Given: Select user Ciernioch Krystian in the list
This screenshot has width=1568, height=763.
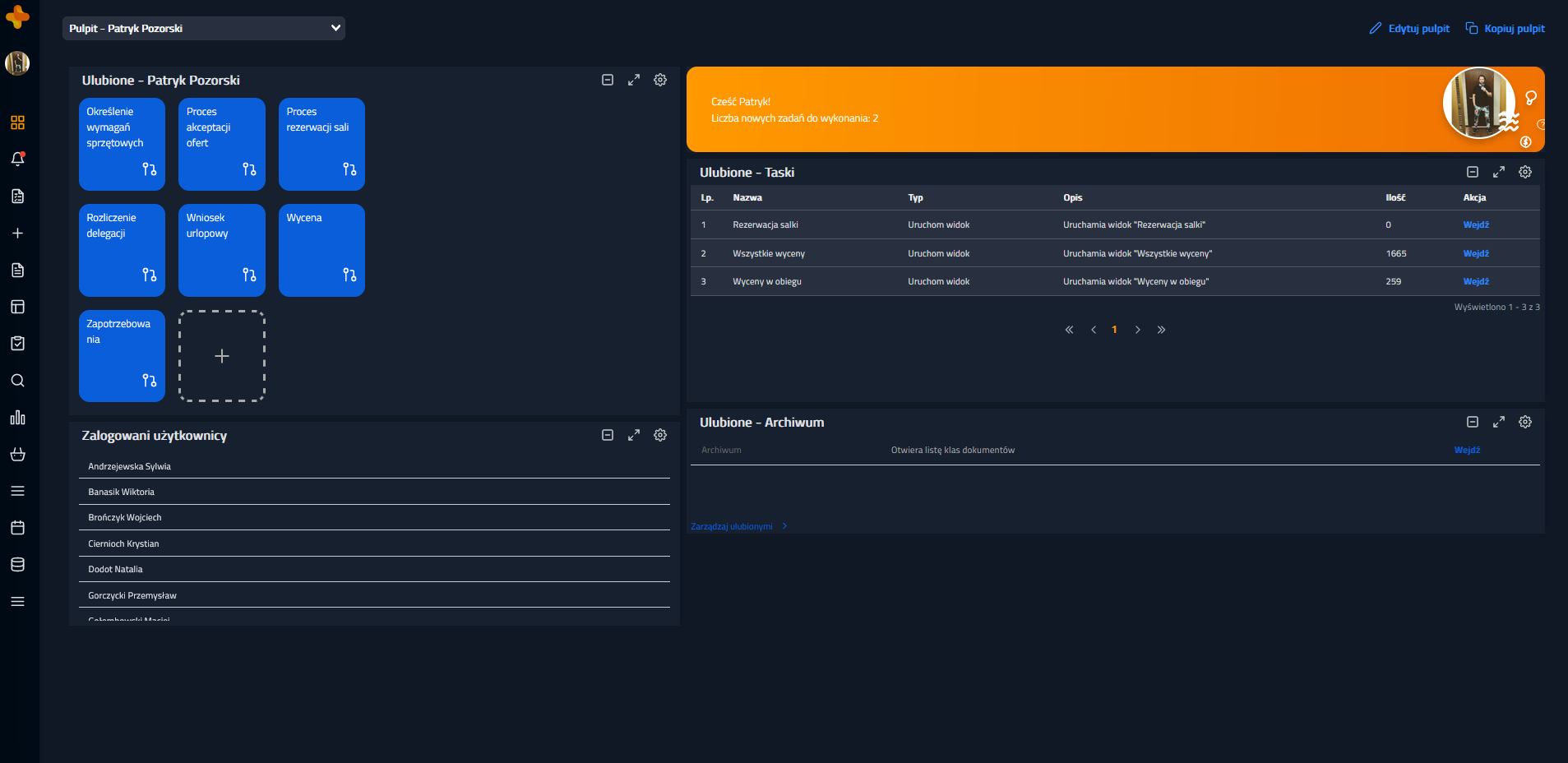Looking at the screenshot, I should (x=374, y=543).
